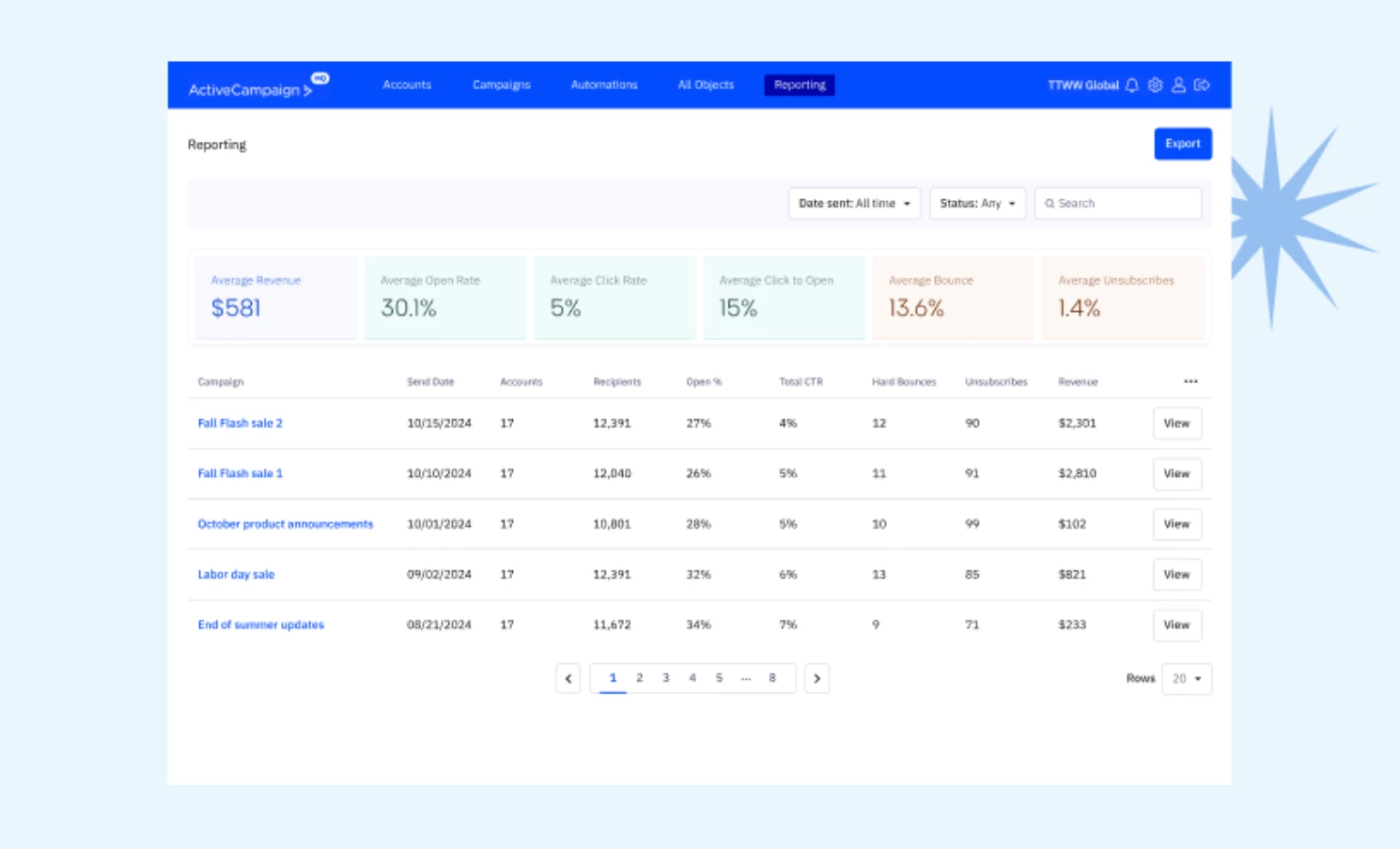Open the Status: Any dropdown
Image resolution: width=1400 pixels, height=849 pixels.
pyautogui.click(x=977, y=204)
